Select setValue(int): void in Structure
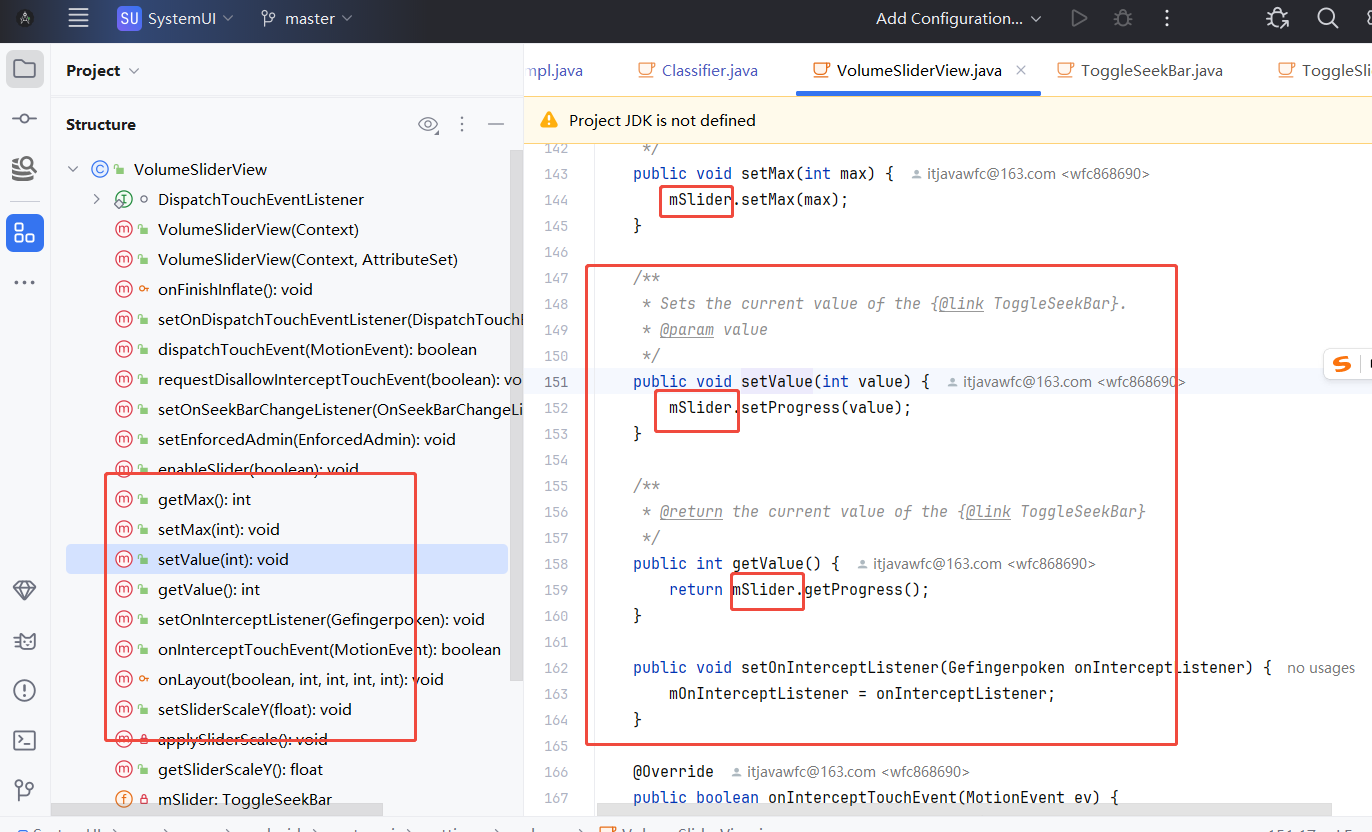 (287, 559)
